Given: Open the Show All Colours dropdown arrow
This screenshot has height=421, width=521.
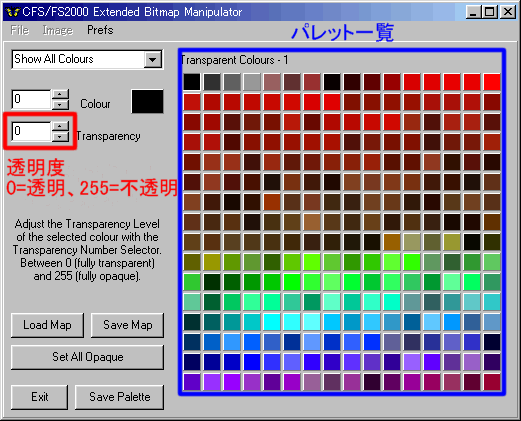Looking at the screenshot, I should pyautogui.click(x=153, y=60).
